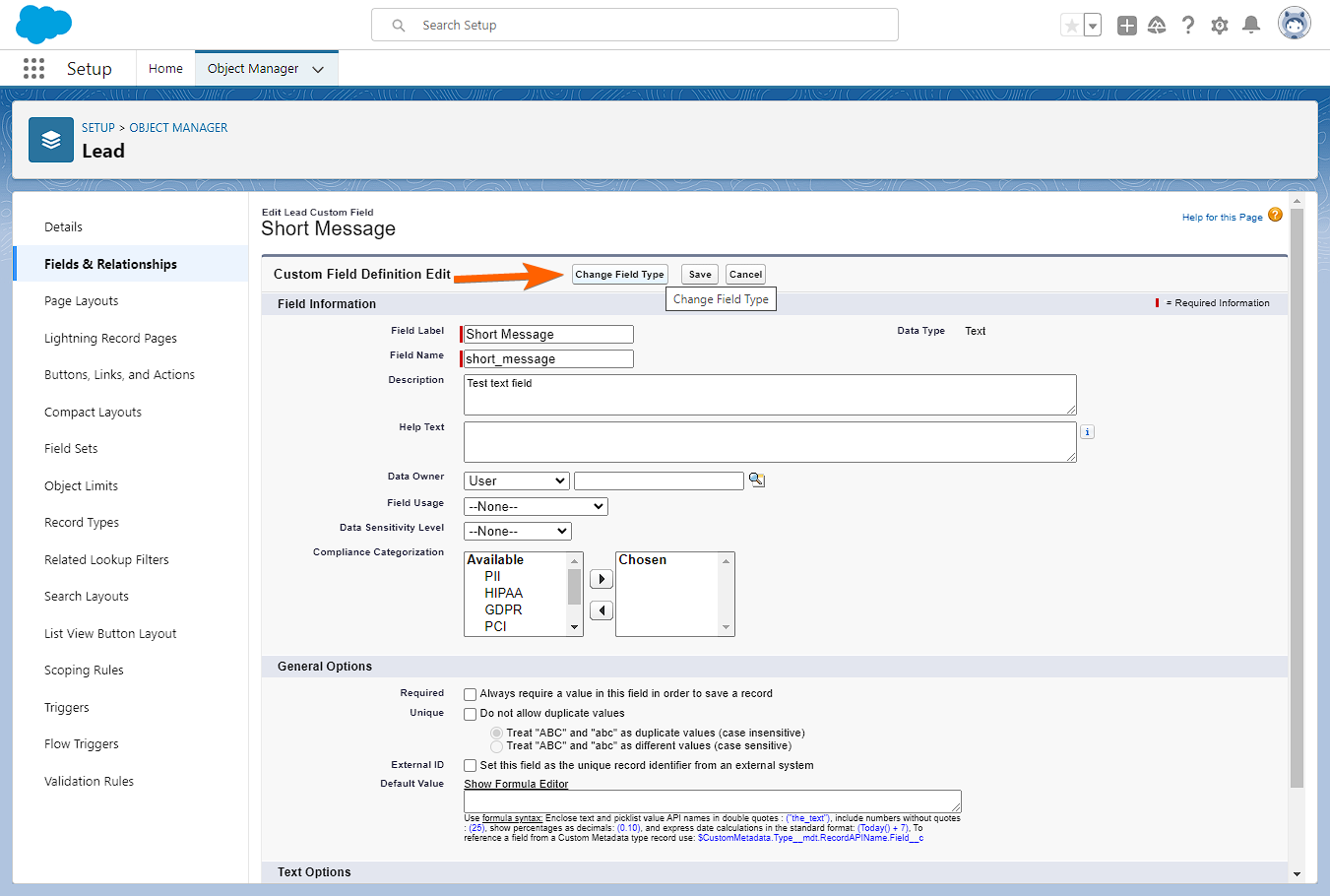
Task: Open the Salesforce Help question mark icon
Action: click(x=1188, y=26)
